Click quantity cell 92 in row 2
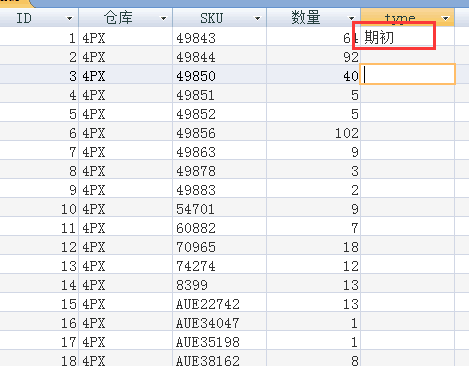Image resolution: width=469 pixels, height=366 pixels. 313,55
